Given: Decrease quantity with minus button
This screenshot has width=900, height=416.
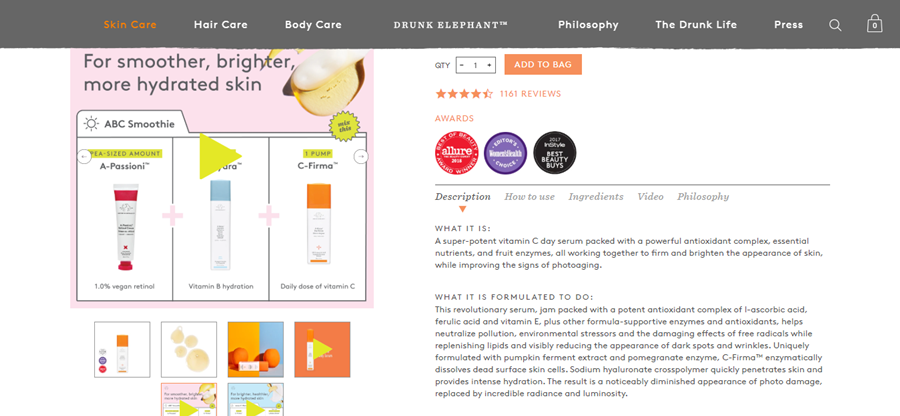Looking at the screenshot, I should pyautogui.click(x=462, y=65).
